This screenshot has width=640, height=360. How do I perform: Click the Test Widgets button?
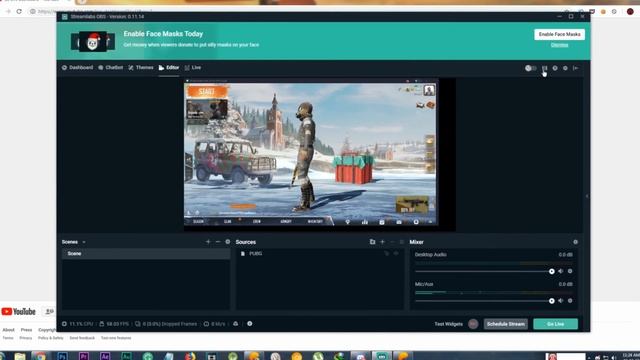coord(448,324)
